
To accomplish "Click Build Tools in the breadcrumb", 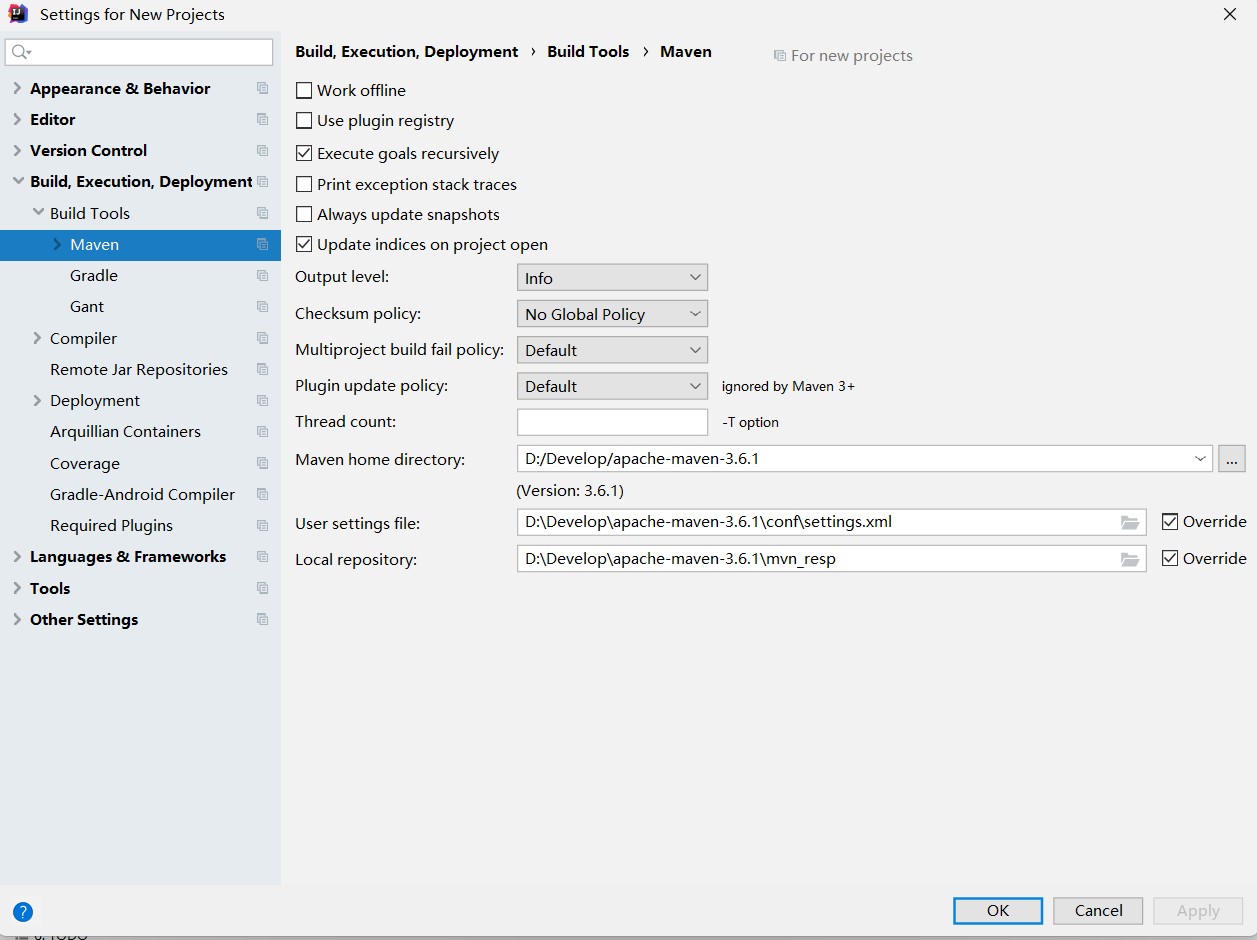I will pyautogui.click(x=588, y=51).
